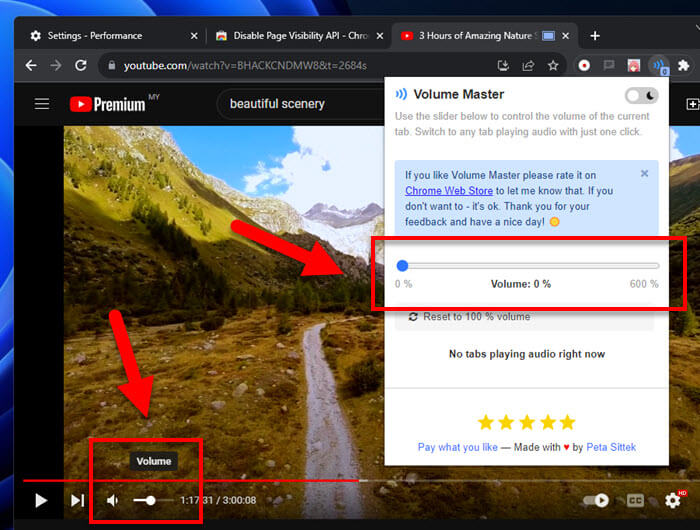700x530 pixels.
Task: Open the Volume Master extension icon
Action: pyautogui.click(x=659, y=66)
